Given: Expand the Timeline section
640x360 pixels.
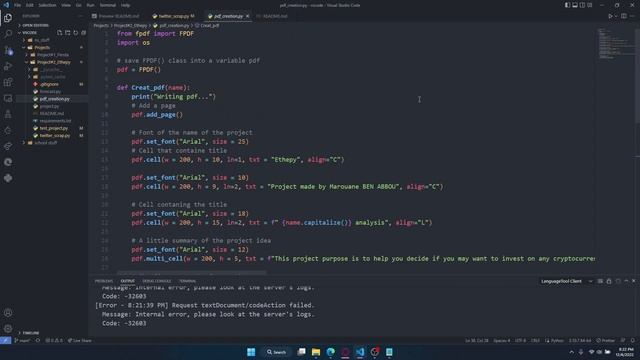Looking at the screenshot, I should 31,333.
